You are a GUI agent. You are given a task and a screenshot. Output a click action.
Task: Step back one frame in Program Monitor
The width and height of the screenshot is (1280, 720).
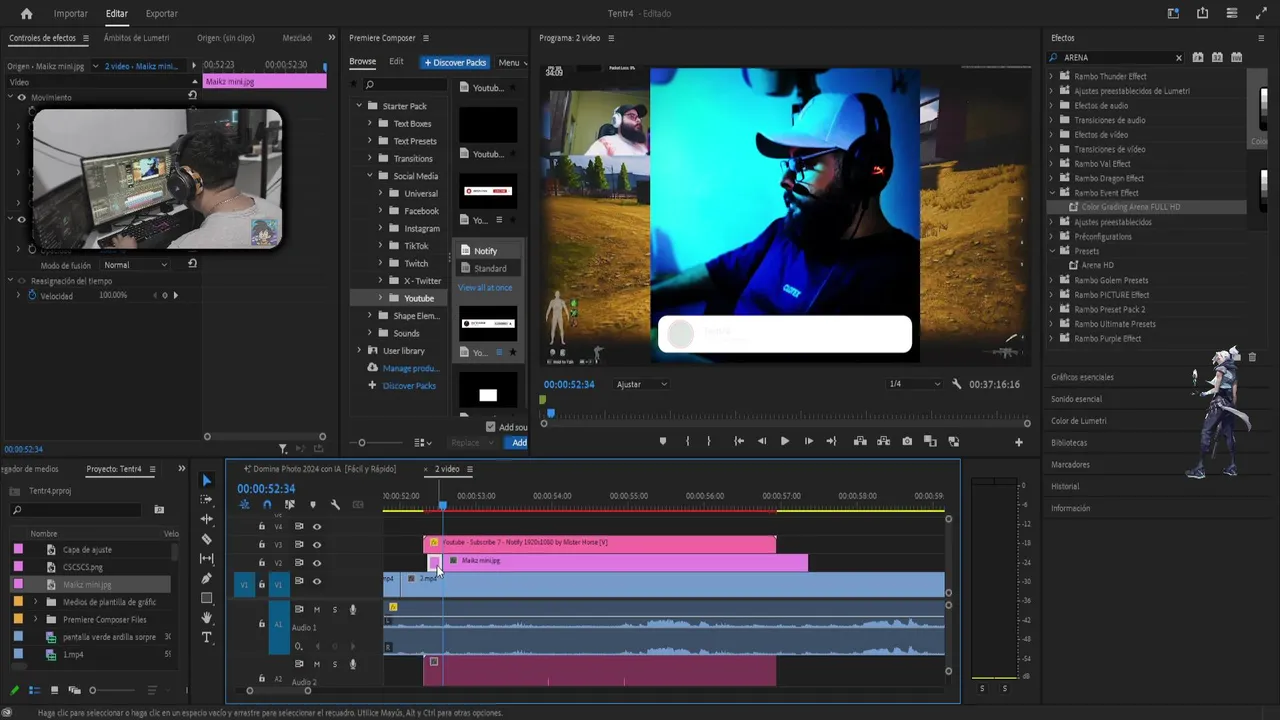coord(762,441)
